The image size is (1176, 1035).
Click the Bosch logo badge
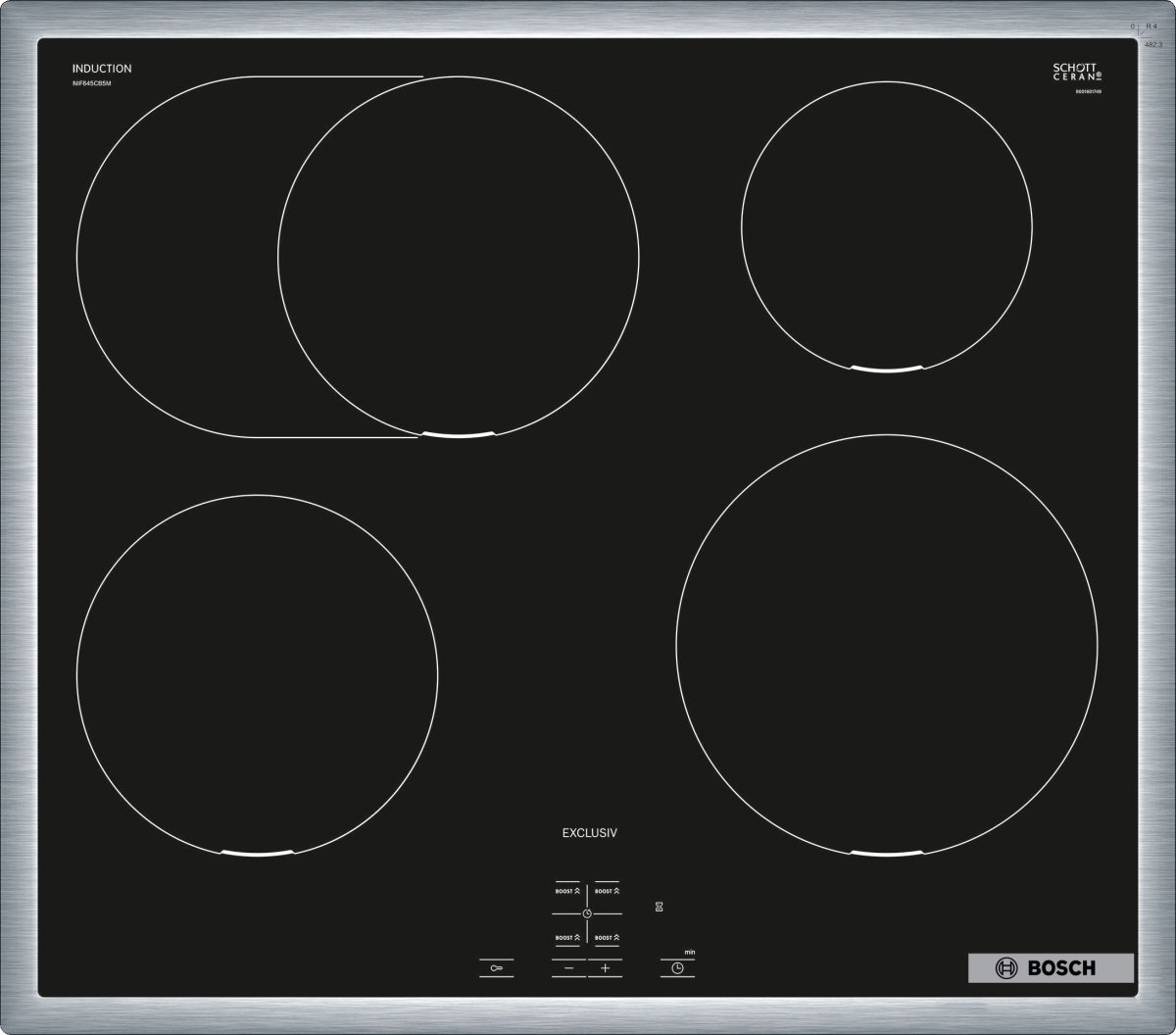click(1051, 968)
